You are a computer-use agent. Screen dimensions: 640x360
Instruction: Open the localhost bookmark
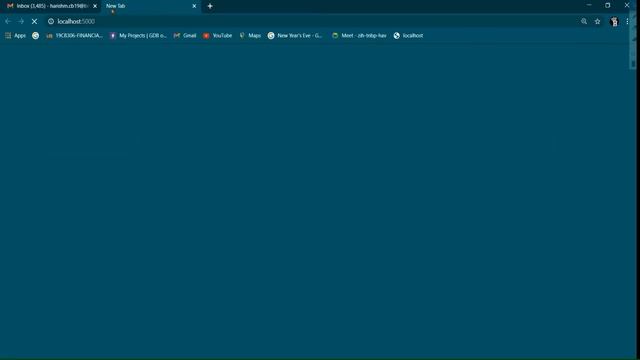tap(408, 36)
